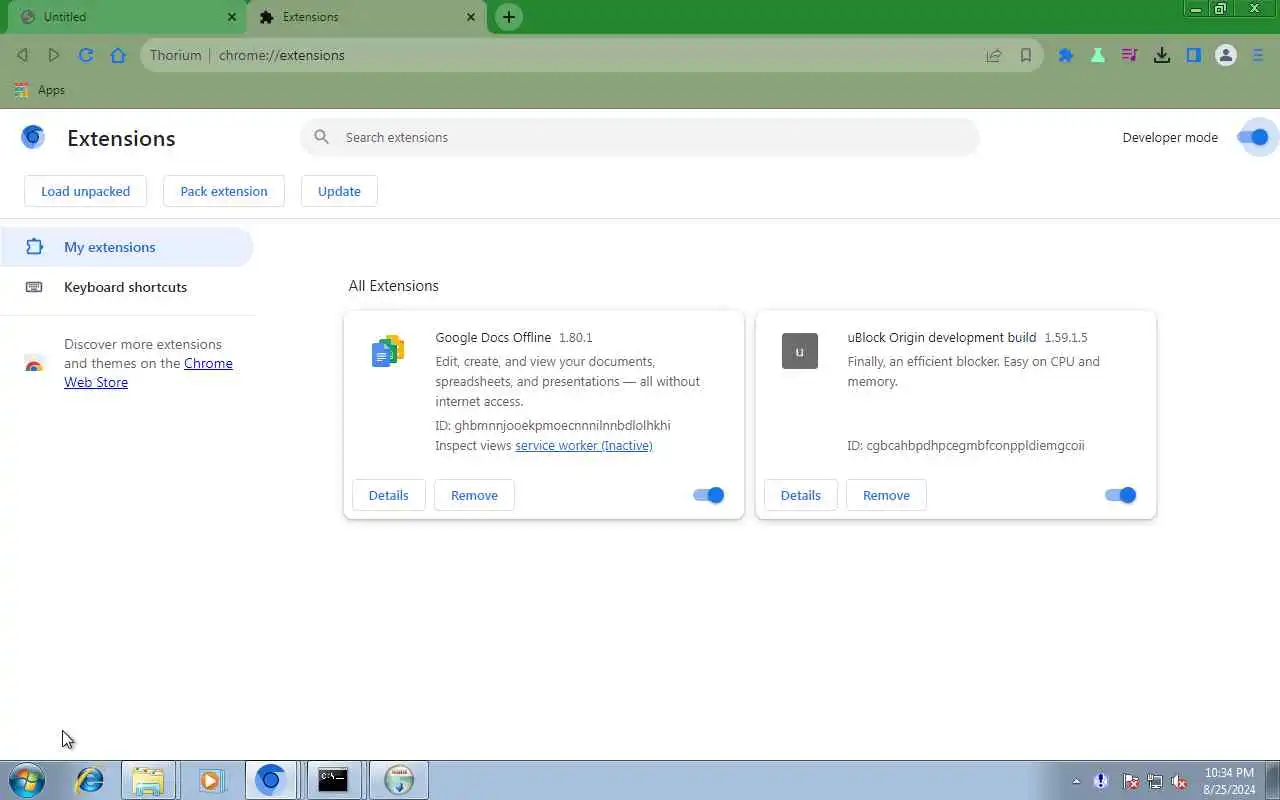Open Keyboard shortcuts in the sidebar
This screenshot has width=1280, height=800.
pyautogui.click(x=127, y=287)
